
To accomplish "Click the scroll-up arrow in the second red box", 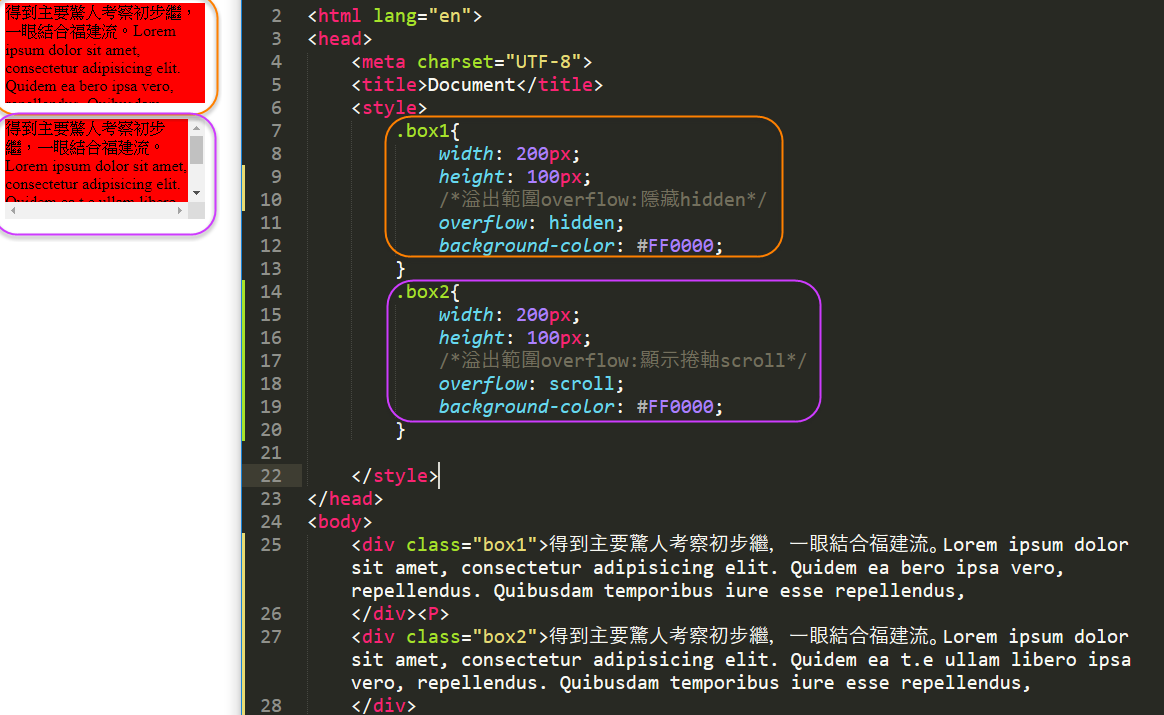I will pos(197,128).
